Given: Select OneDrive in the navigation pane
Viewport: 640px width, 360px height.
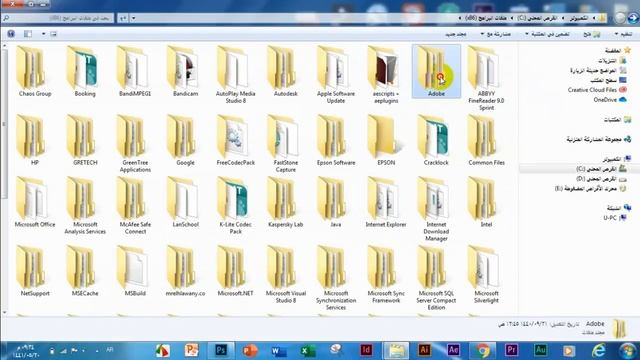Looking at the screenshot, I should click(x=610, y=100).
